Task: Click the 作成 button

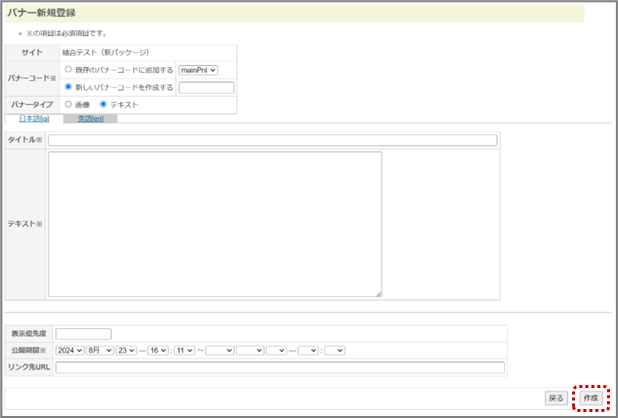Action: point(590,398)
